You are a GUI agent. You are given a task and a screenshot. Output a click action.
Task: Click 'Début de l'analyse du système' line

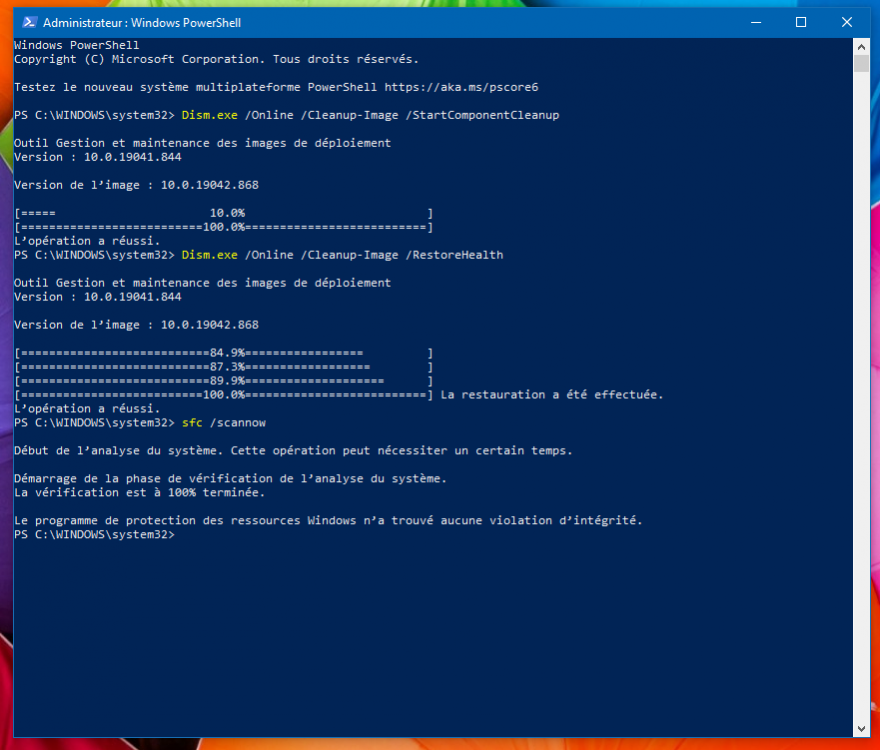(x=293, y=451)
